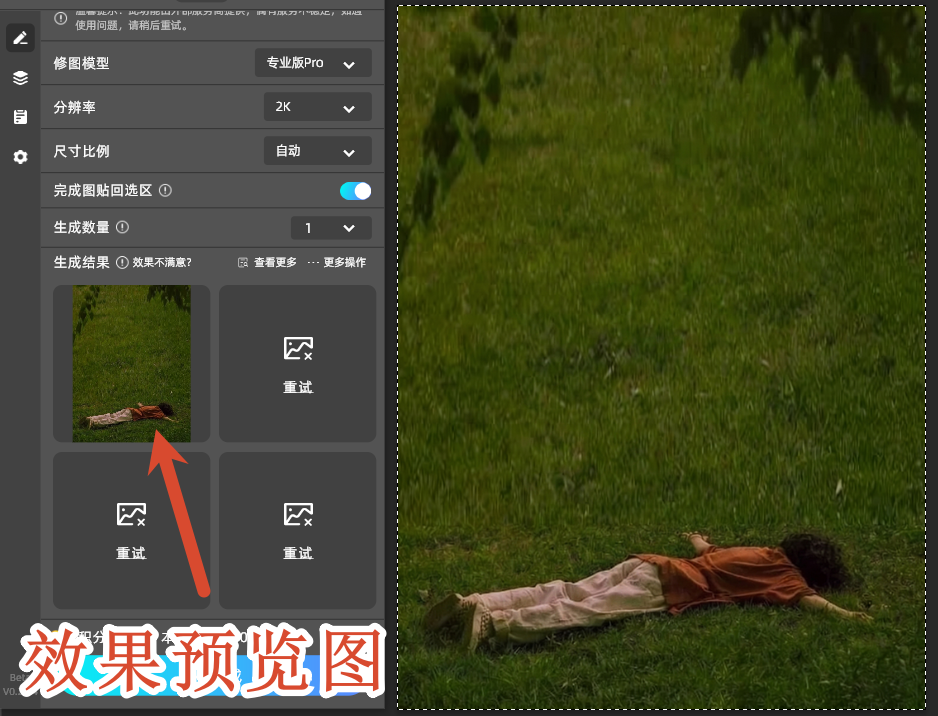Click the warning info icon at top notice
938x716 pixels.
click(60, 19)
